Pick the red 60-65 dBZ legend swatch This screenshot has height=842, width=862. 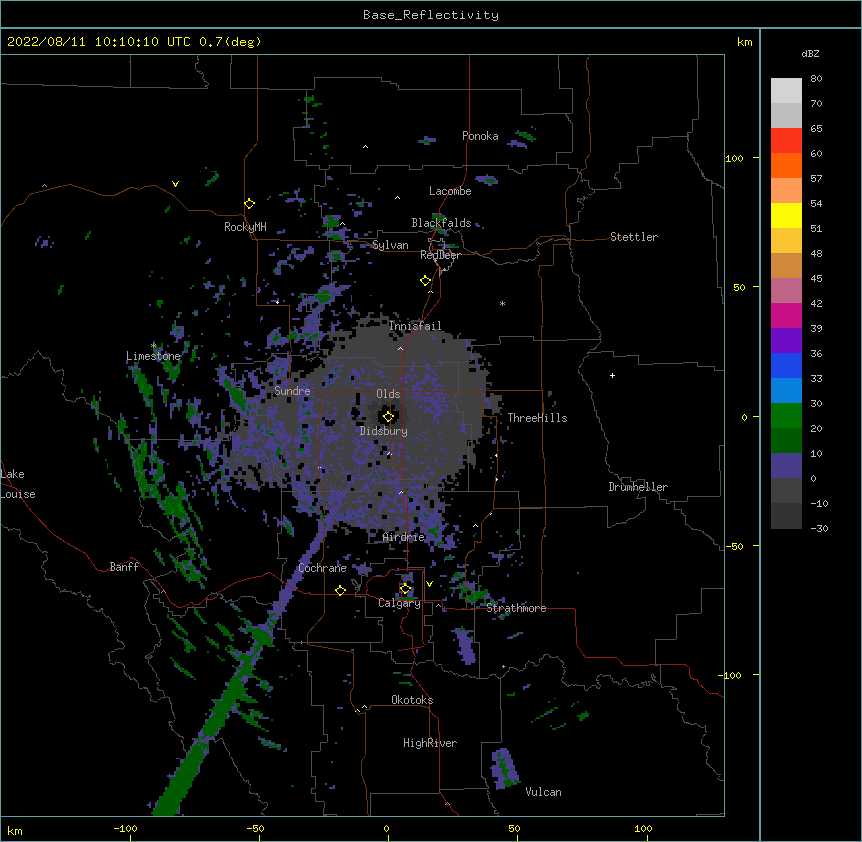[x=786, y=140]
